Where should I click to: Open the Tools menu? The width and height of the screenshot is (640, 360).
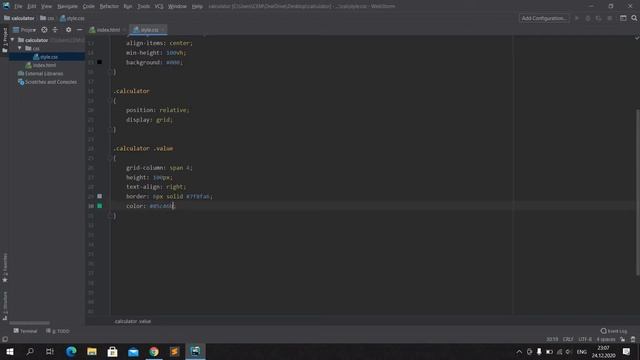pyautogui.click(x=143, y=6)
